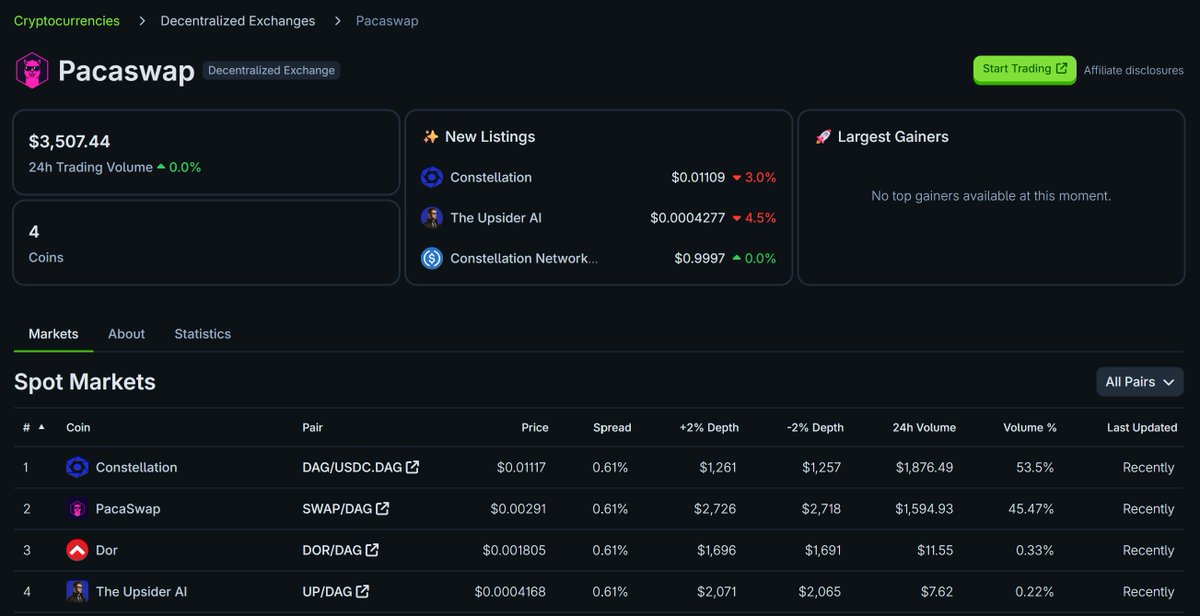Sort by the 24h Volume column header

pos(924,427)
